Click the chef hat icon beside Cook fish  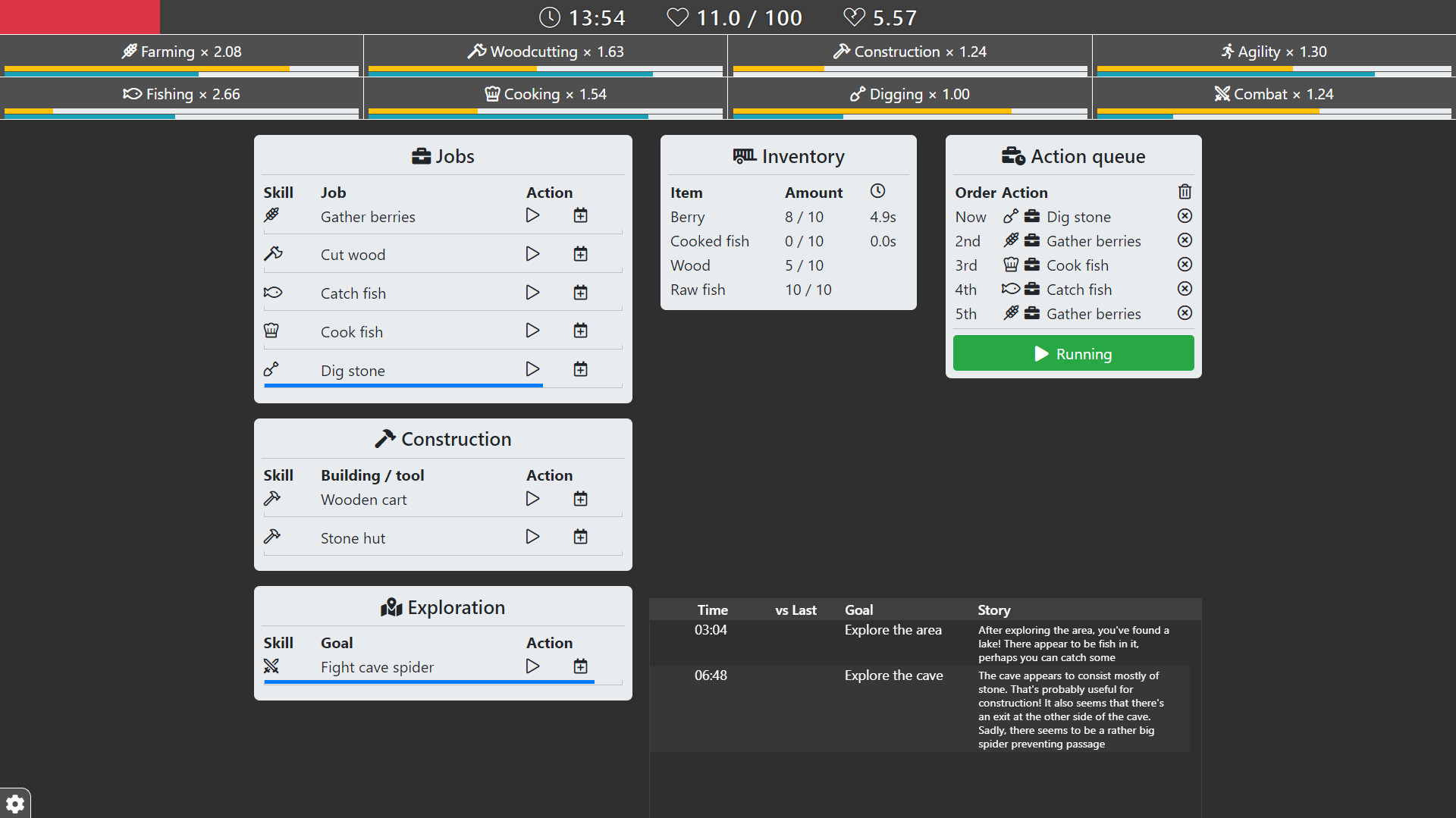click(271, 330)
